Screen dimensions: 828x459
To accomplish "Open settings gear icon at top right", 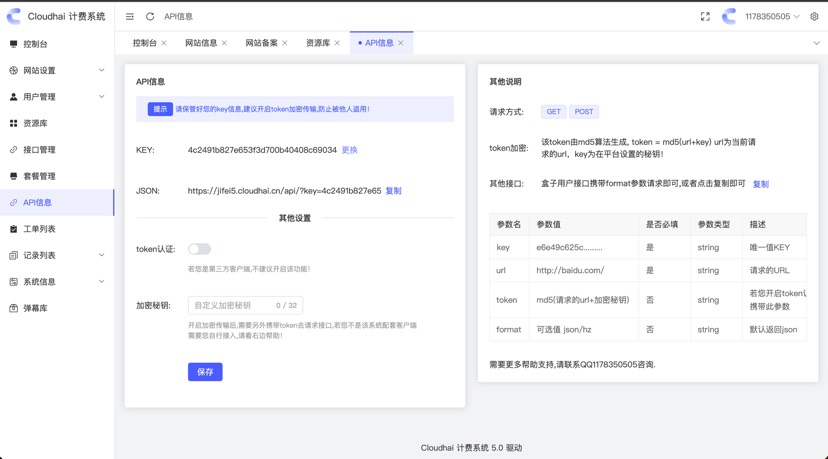I will [x=814, y=17].
